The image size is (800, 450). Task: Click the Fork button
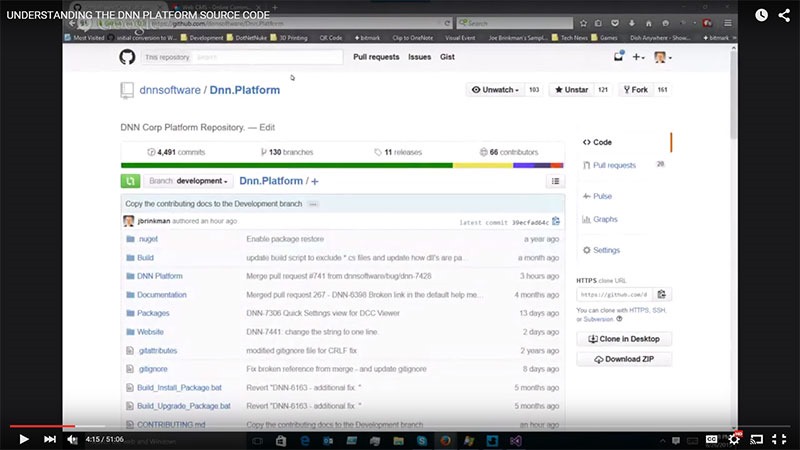pyautogui.click(x=636, y=90)
